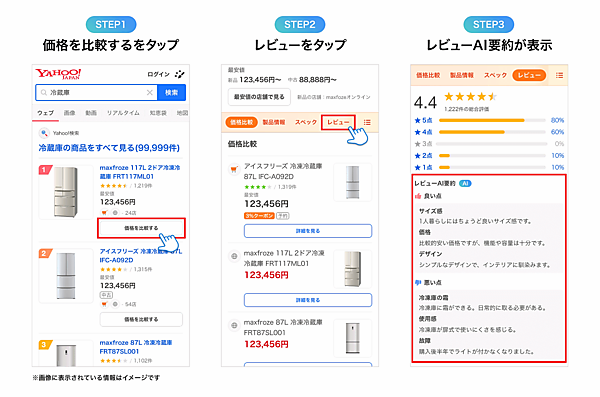Click the AI badge next to レビューAI要約
Screen dimensions: 600x397
tap(465, 183)
